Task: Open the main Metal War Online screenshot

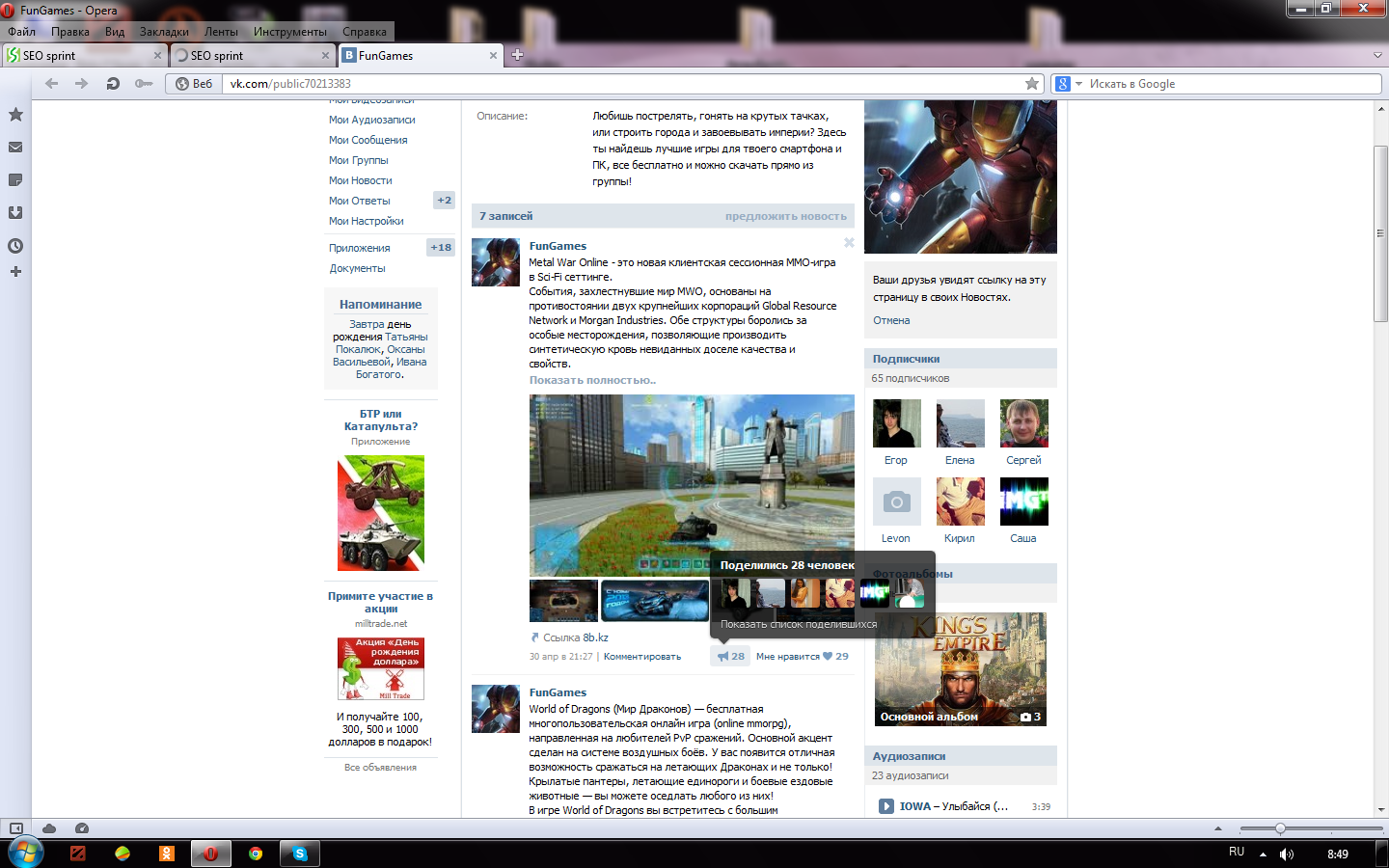Action: point(692,486)
